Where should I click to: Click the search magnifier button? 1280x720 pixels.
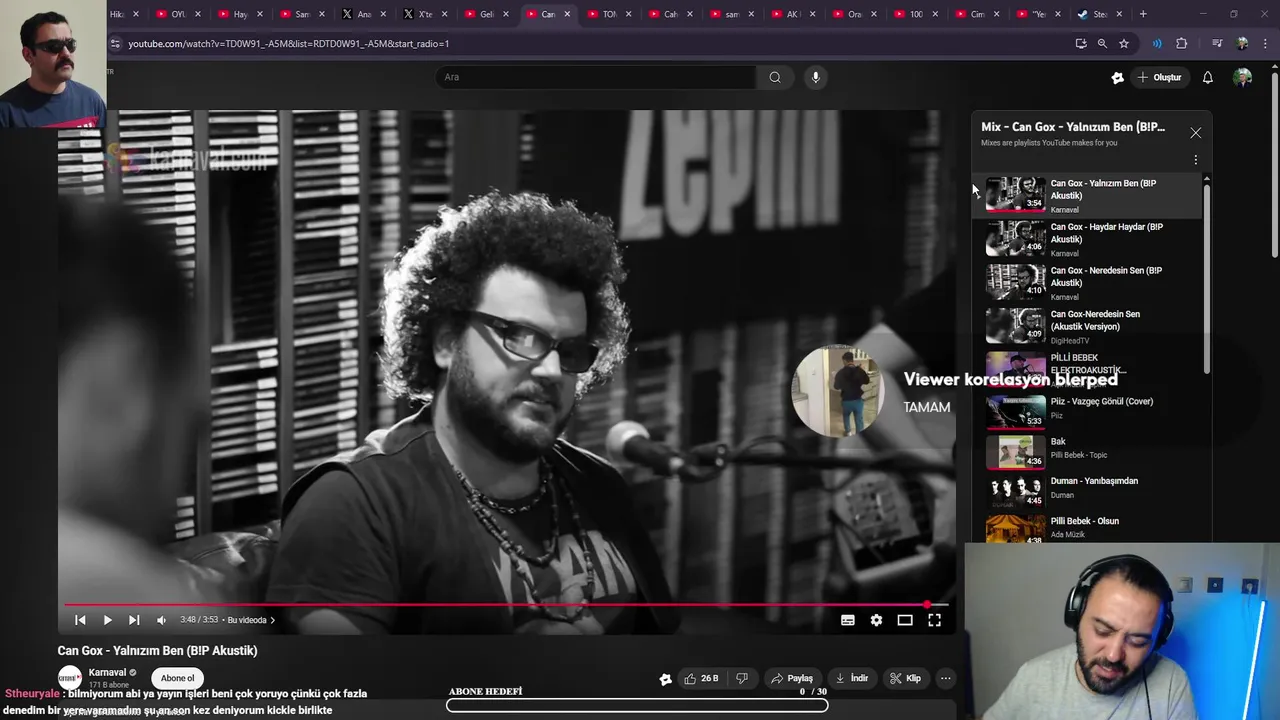point(775,77)
